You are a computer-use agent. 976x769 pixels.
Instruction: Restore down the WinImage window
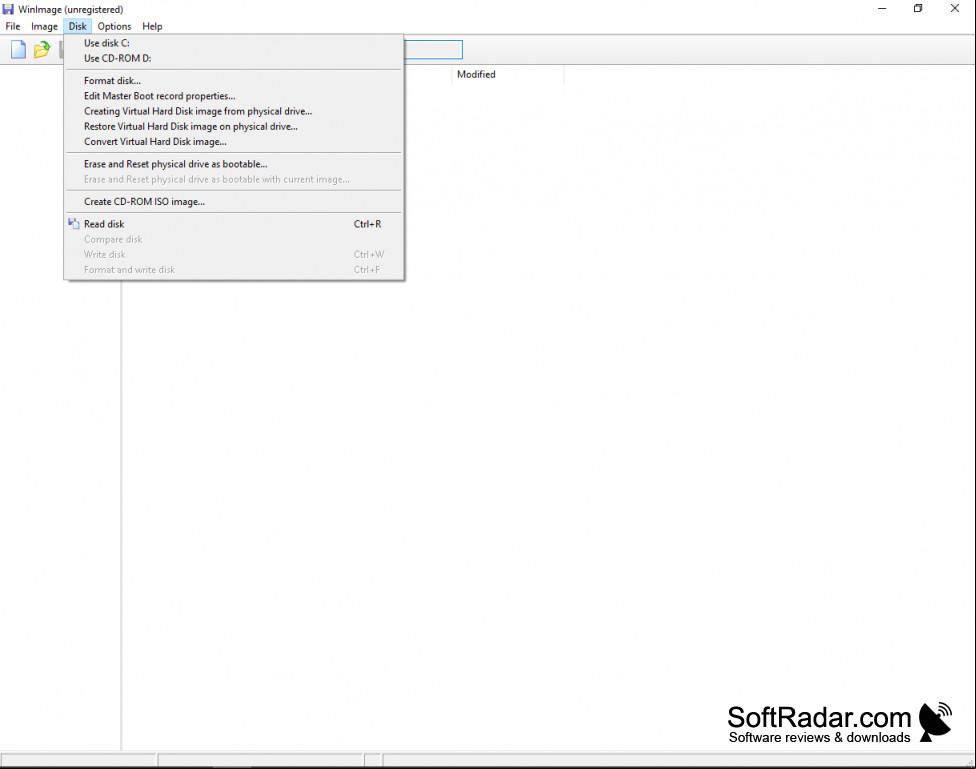pos(918,9)
